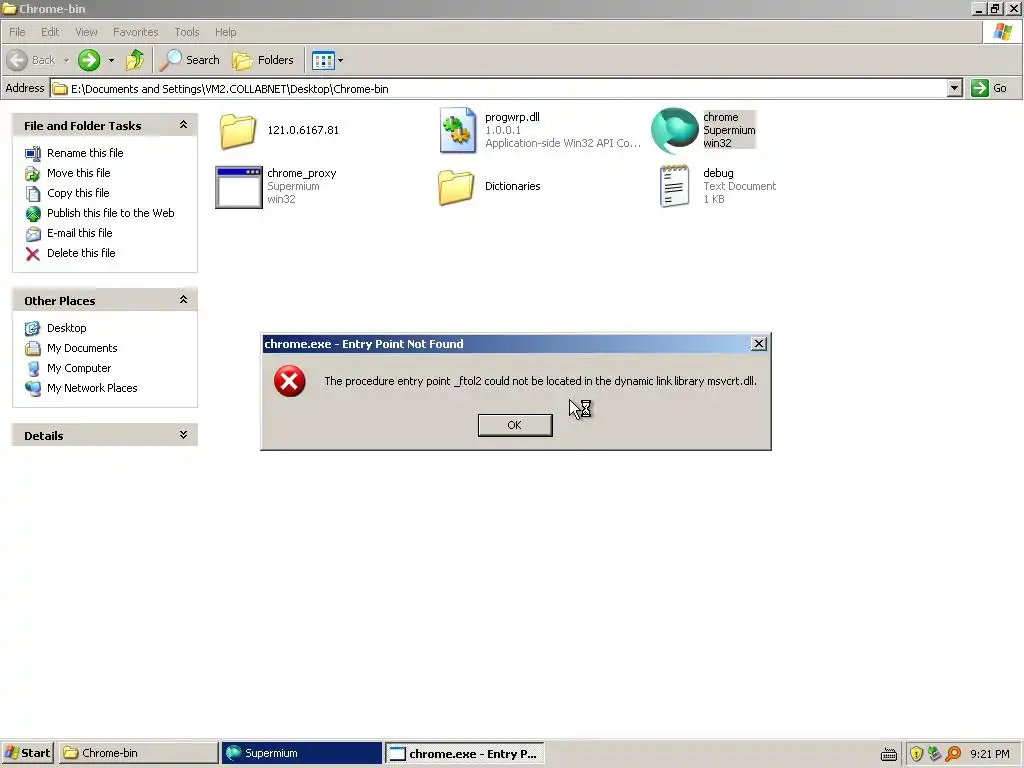The width and height of the screenshot is (1024, 768).
Task: Click the My Network Places icon
Action: point(33,389)
